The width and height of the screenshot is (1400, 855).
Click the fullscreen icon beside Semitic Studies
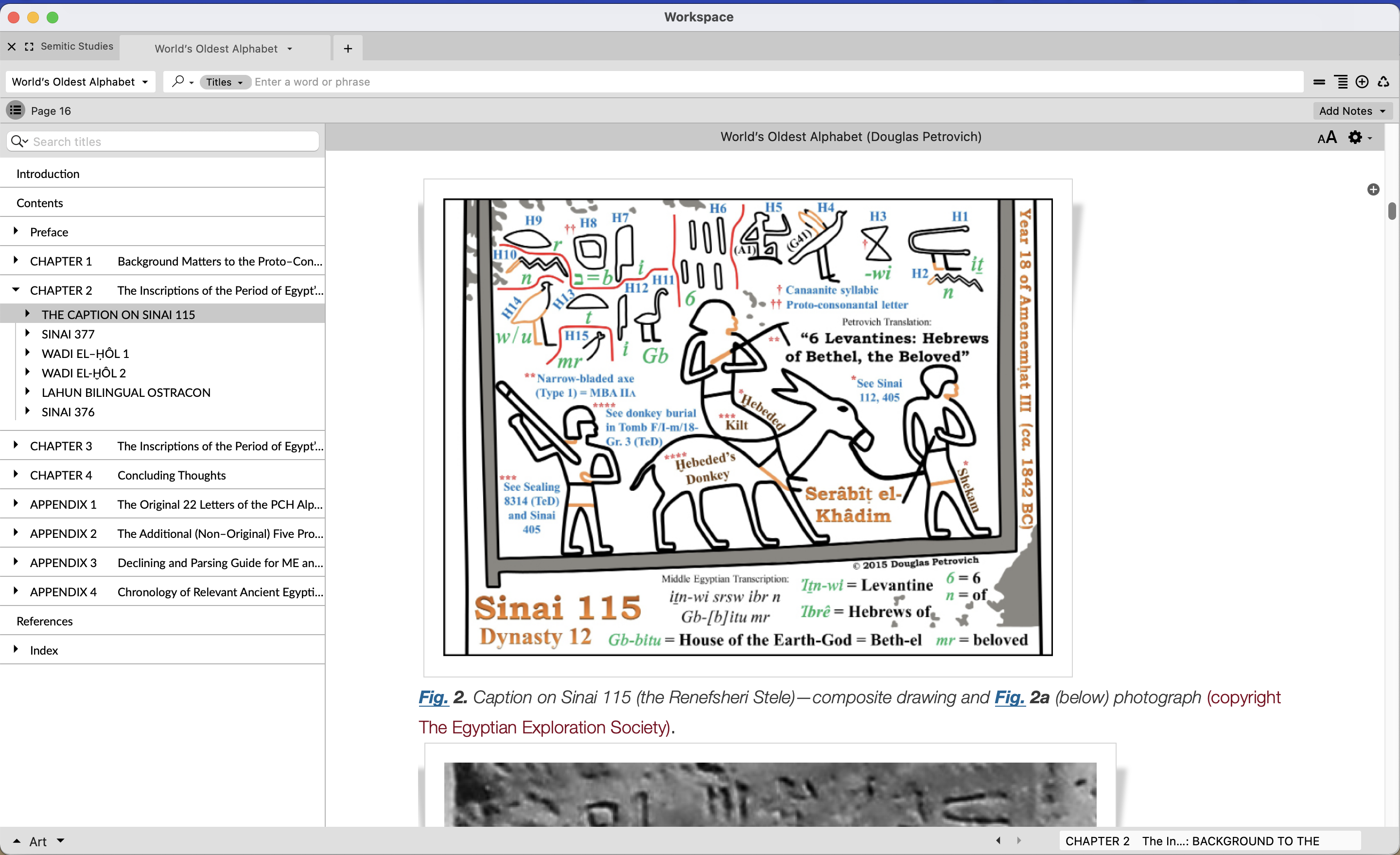coord(30,47)
